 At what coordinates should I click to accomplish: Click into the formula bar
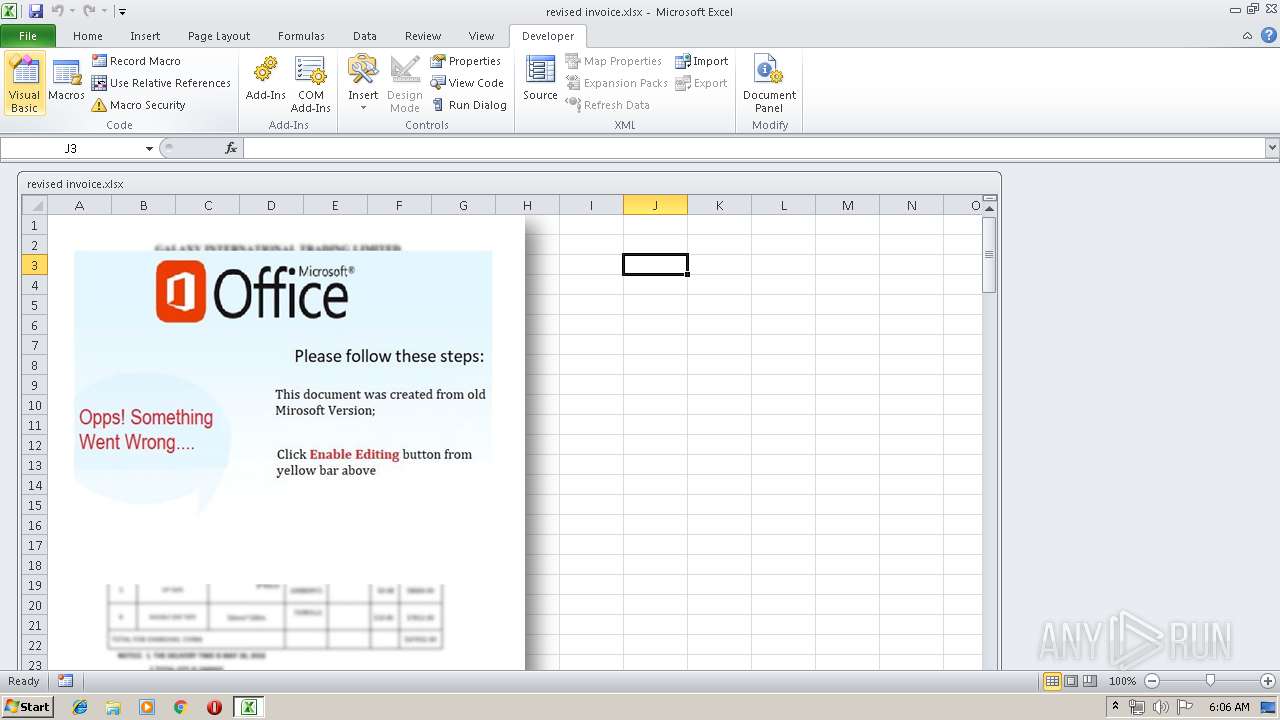pyautogui.click(x=754, y=148)
